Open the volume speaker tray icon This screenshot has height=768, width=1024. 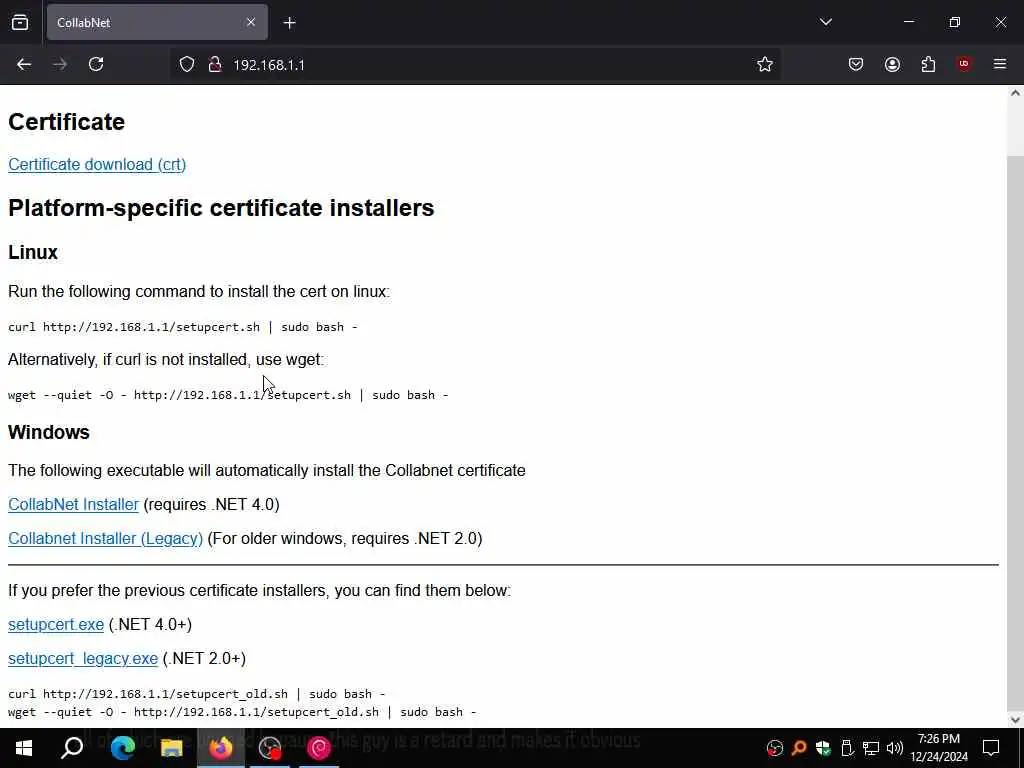tap(895, 748)
